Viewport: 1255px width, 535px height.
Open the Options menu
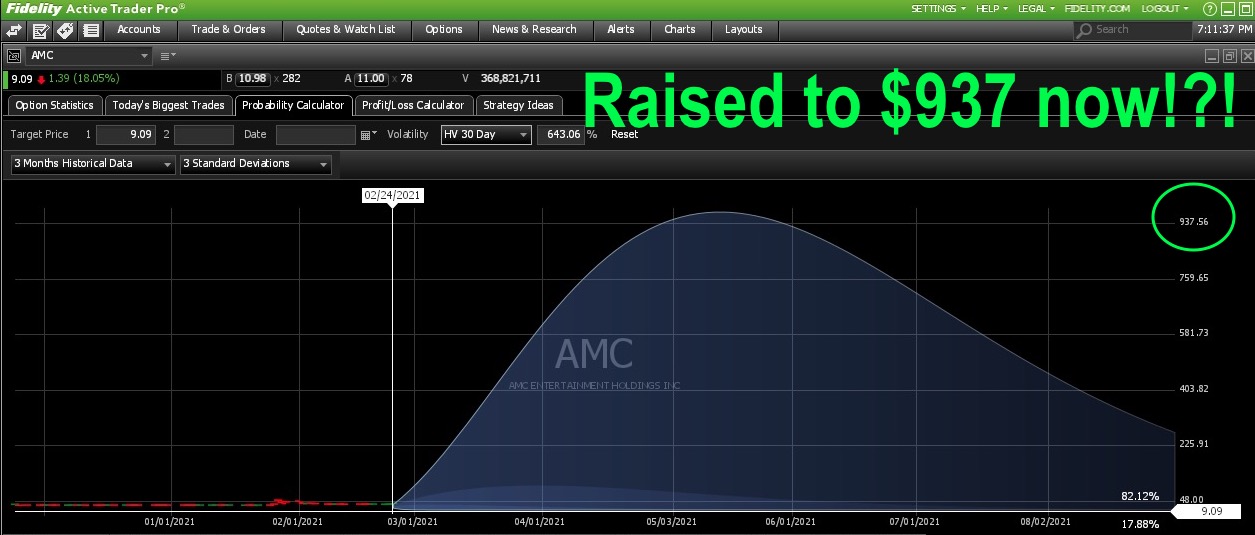[444, 30]
